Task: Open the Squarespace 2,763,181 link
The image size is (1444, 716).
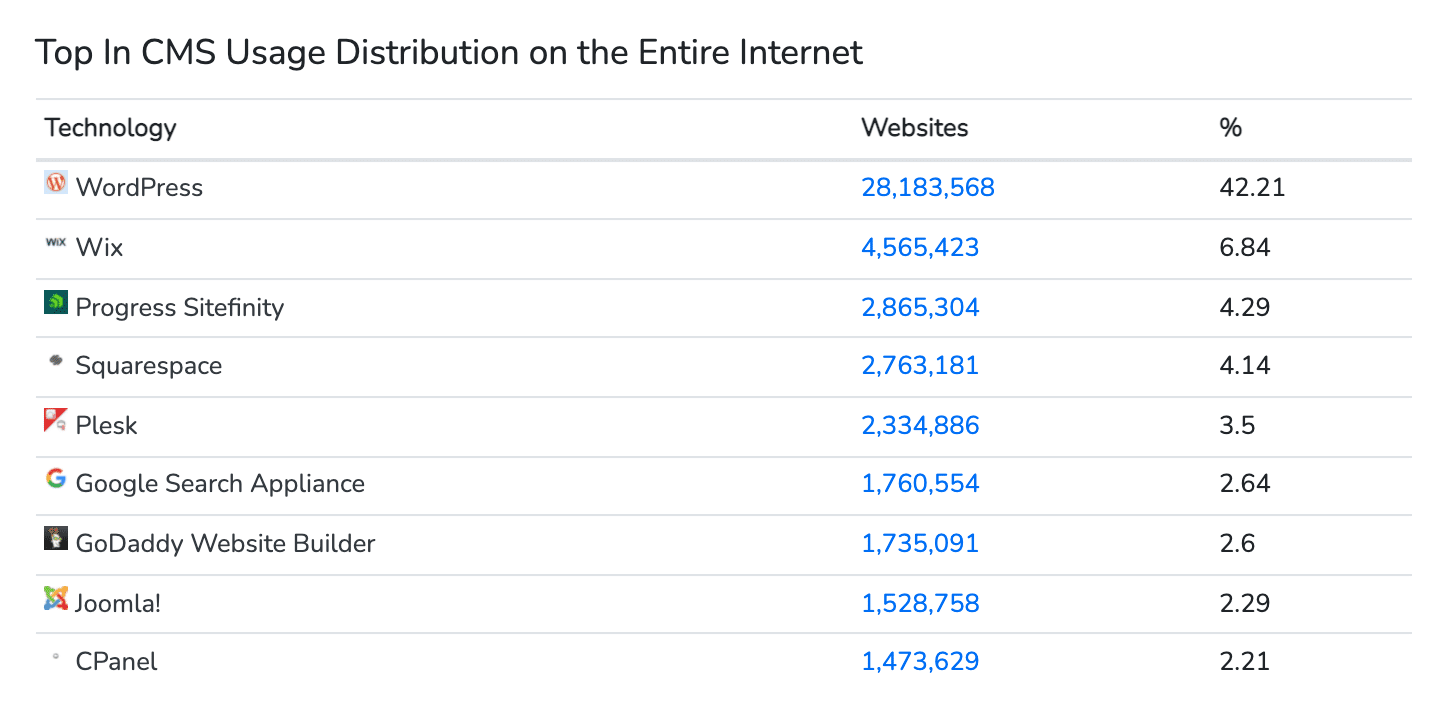Action: click(x=920, y=366)
